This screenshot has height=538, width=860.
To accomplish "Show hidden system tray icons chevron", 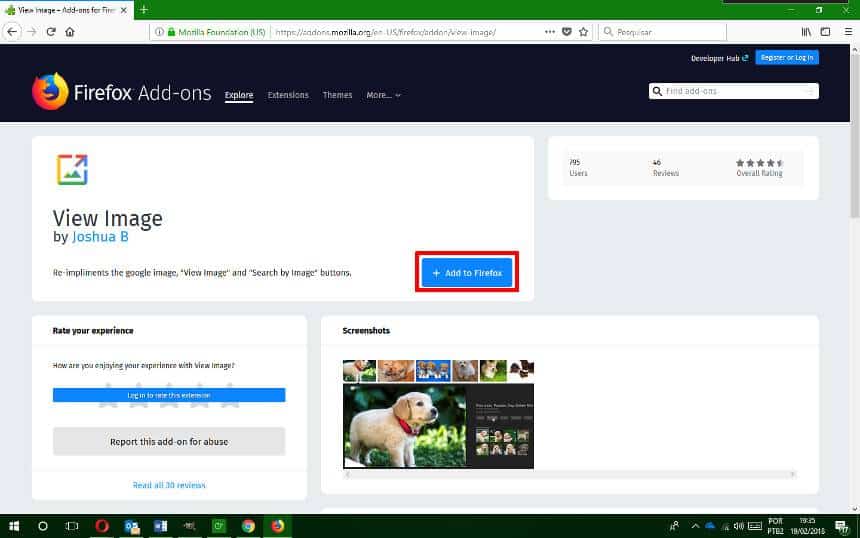I will (695, 526).
